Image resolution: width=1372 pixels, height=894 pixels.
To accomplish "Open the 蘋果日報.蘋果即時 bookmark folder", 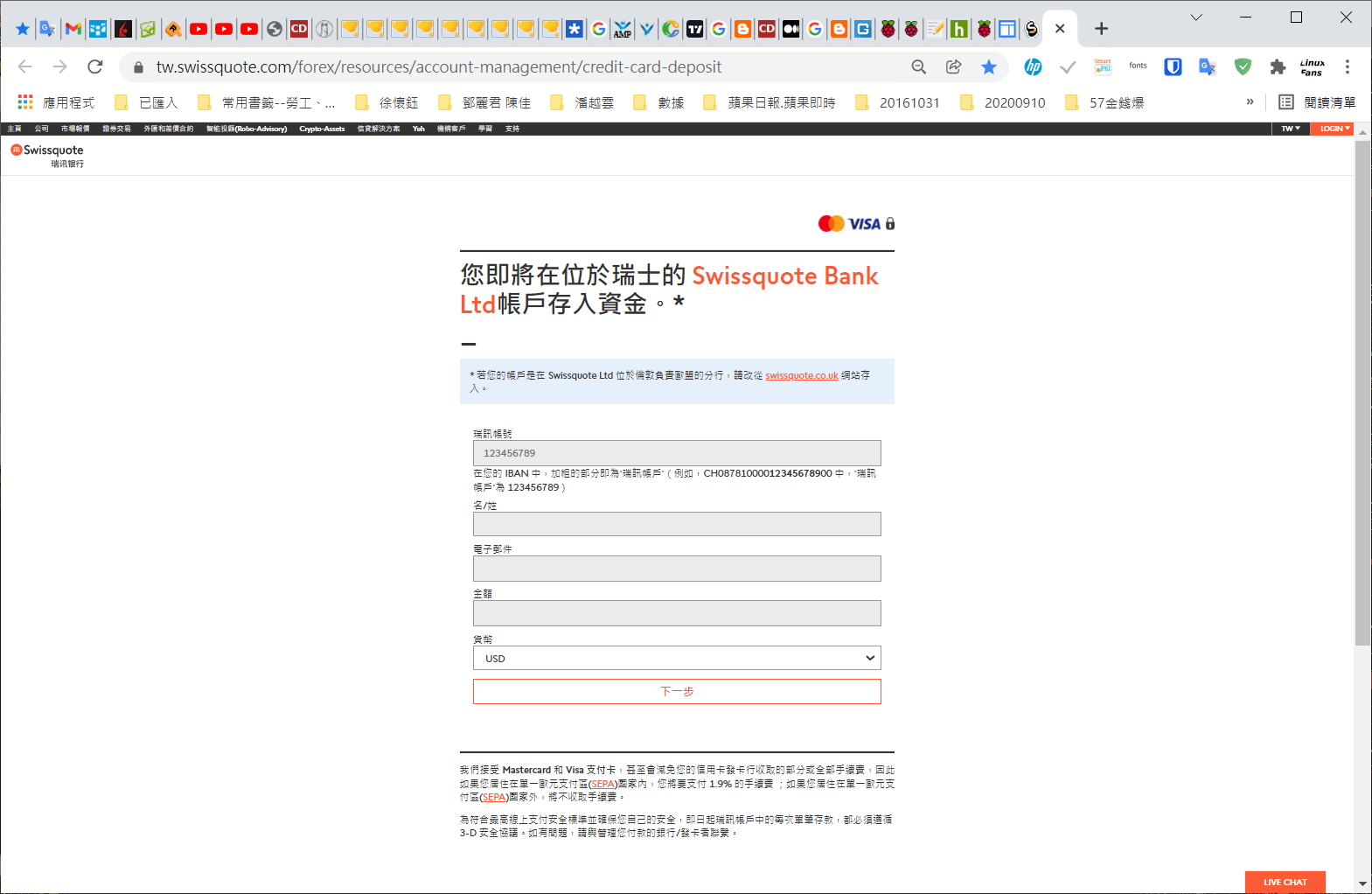I will click(770, 102).
